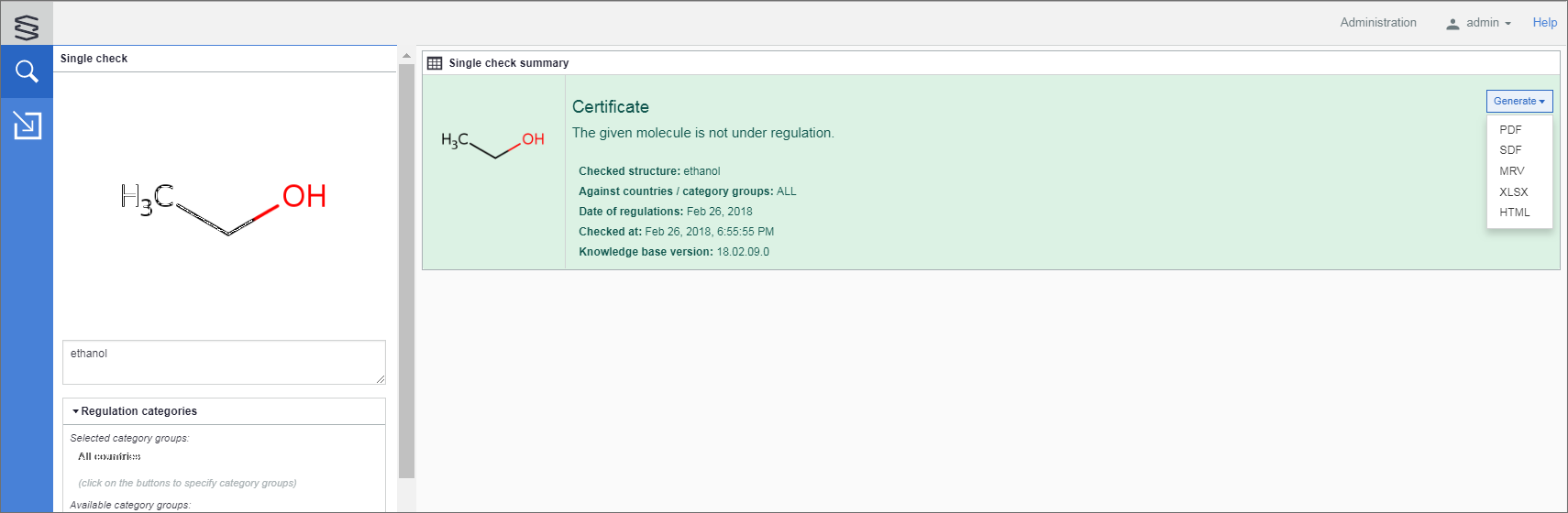Choose MRV export format

coord(1511,171)
